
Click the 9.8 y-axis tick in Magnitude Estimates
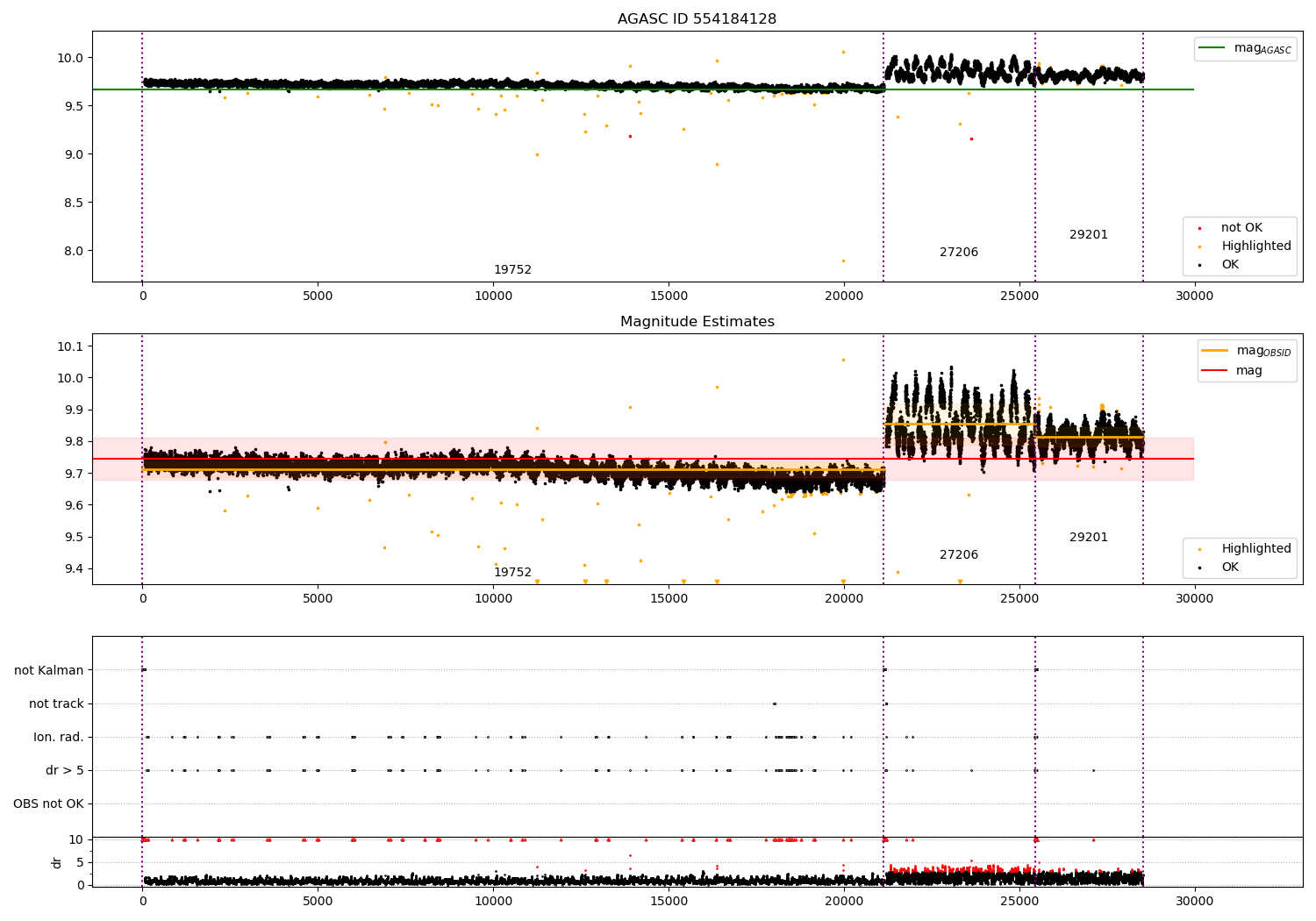point(73,441)
